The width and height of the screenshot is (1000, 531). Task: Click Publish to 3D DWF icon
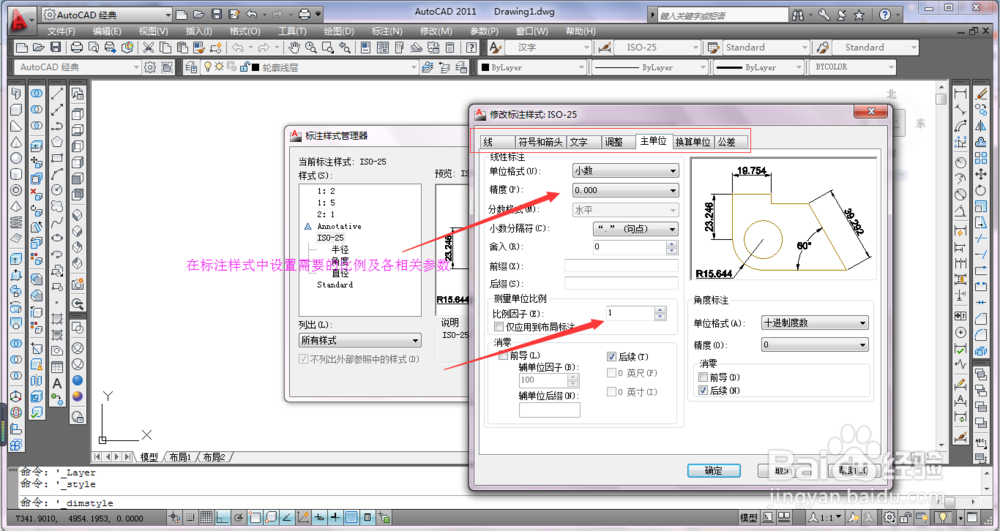point(128,47)
